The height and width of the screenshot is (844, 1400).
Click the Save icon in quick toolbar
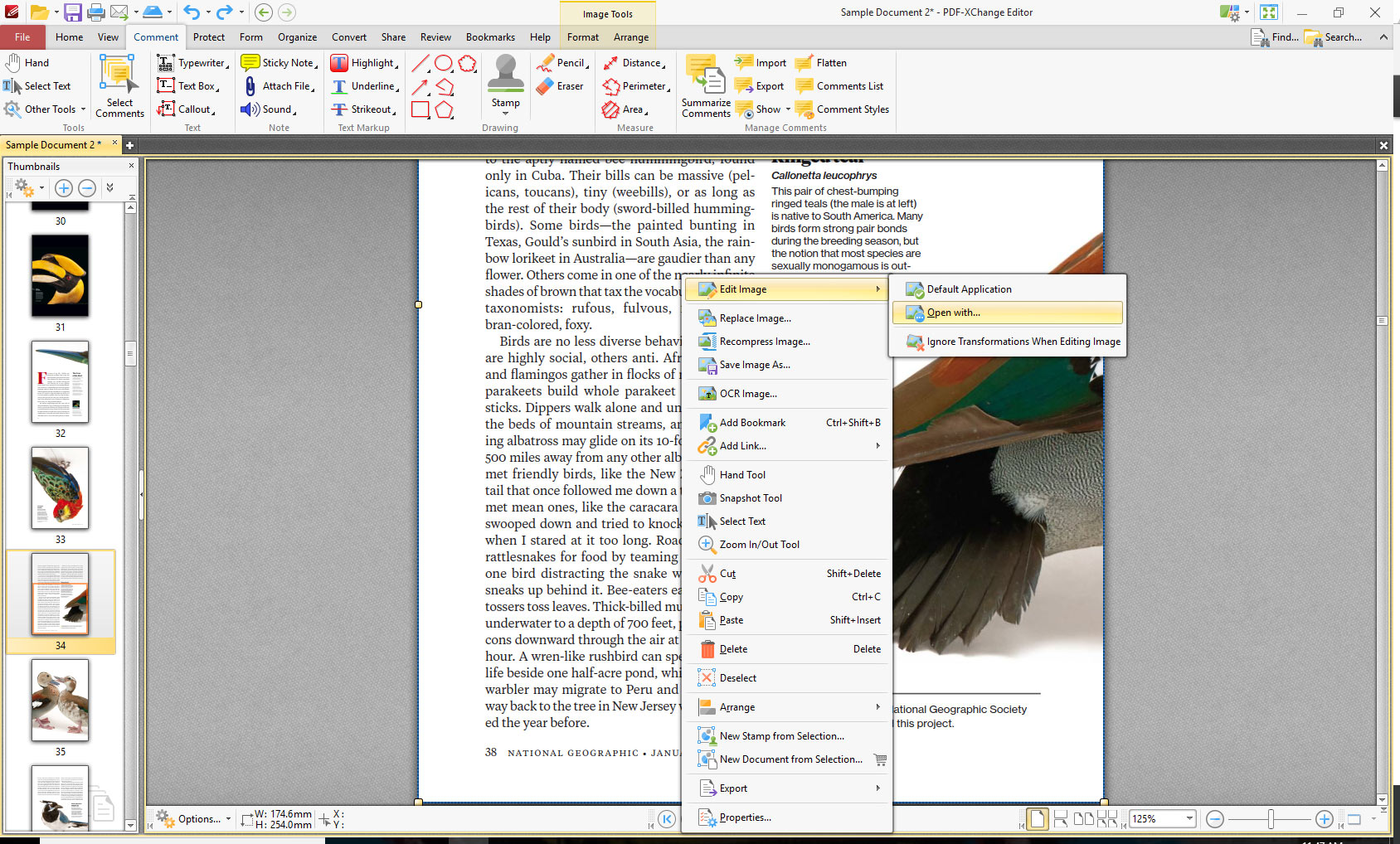tap(73, 12)
